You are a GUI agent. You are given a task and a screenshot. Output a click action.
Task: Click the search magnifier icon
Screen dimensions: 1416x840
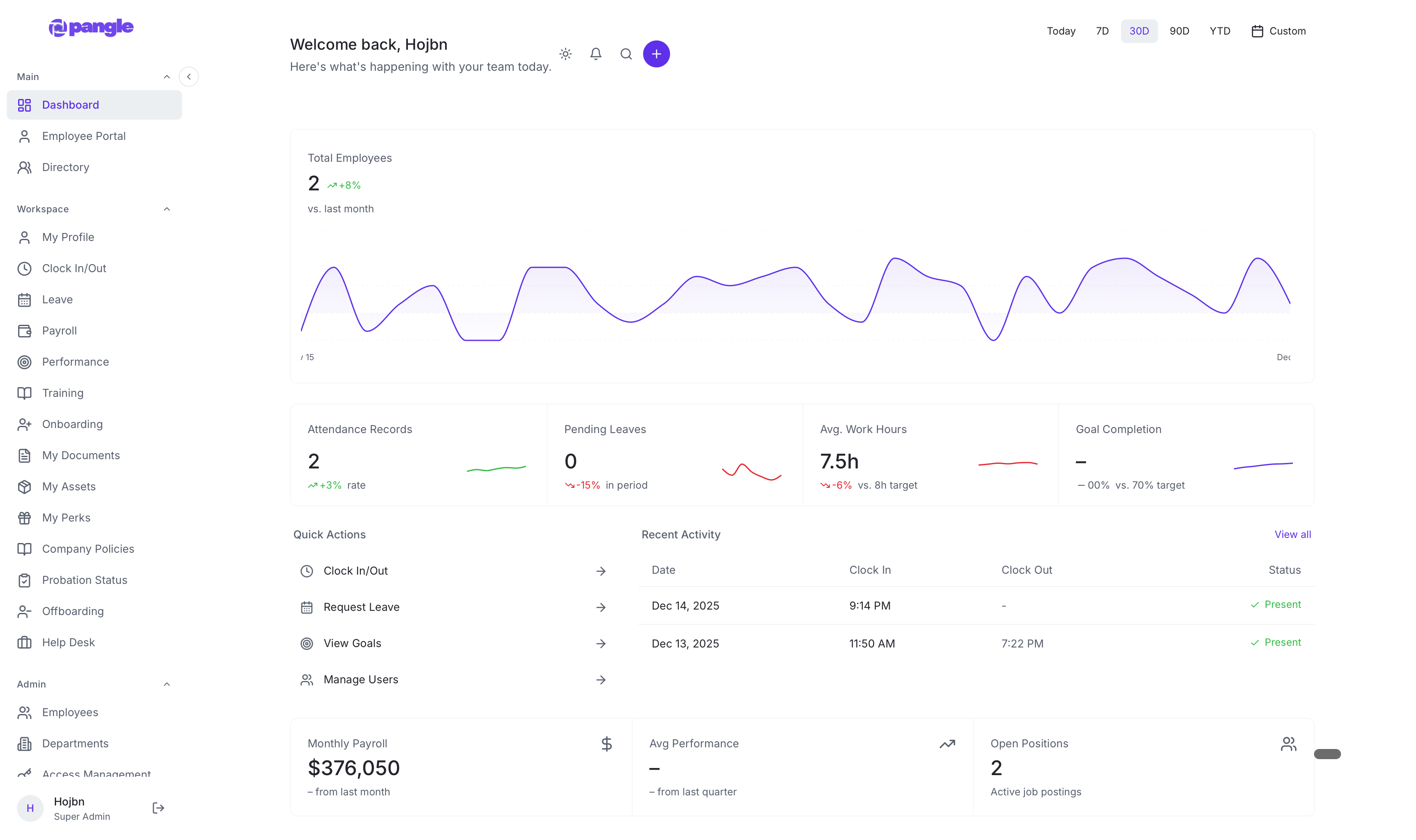click(x=626, y=54)
